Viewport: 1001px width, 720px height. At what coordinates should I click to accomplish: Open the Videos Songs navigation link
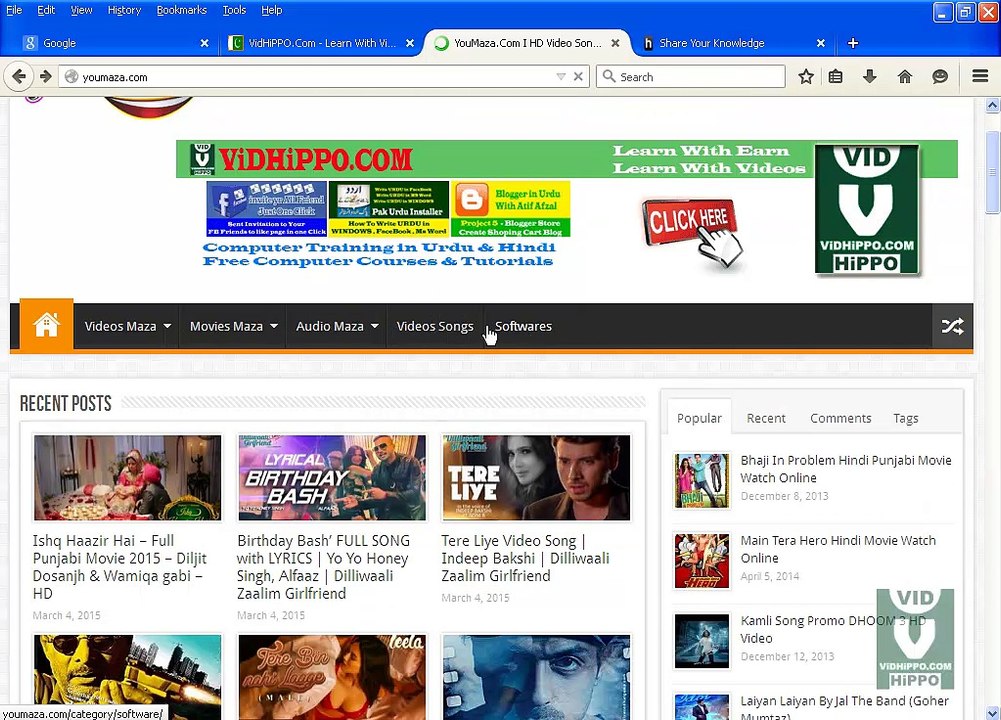click(x=435, y=326)
